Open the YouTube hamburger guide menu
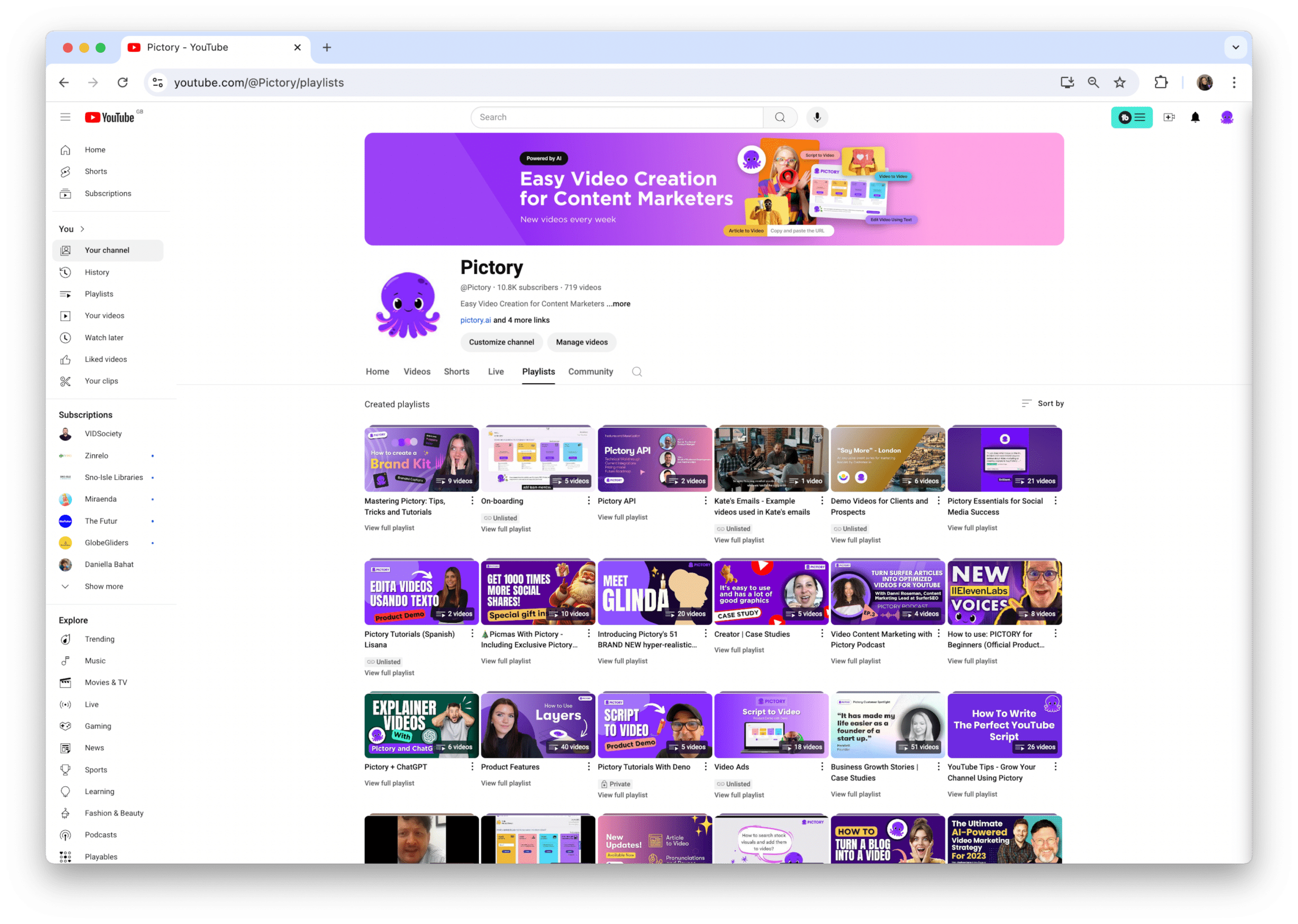1298x924 pixels. click(x=65, y=117)
